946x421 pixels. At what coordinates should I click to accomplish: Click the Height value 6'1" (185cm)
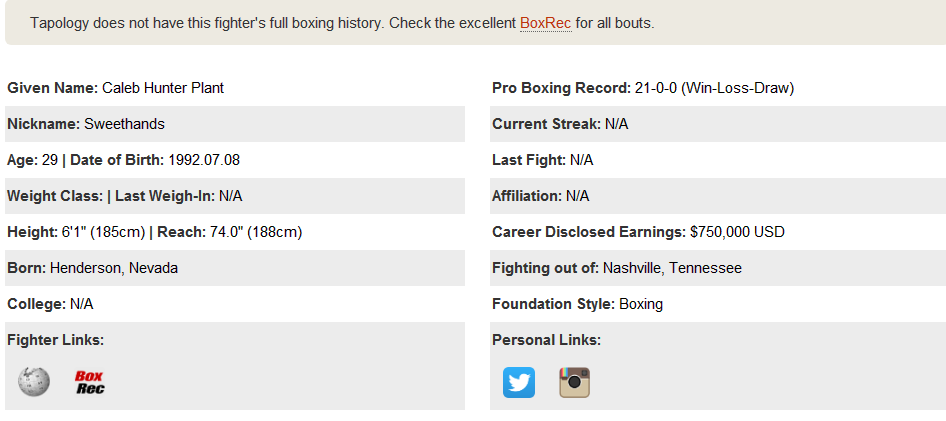click(101, 232)
